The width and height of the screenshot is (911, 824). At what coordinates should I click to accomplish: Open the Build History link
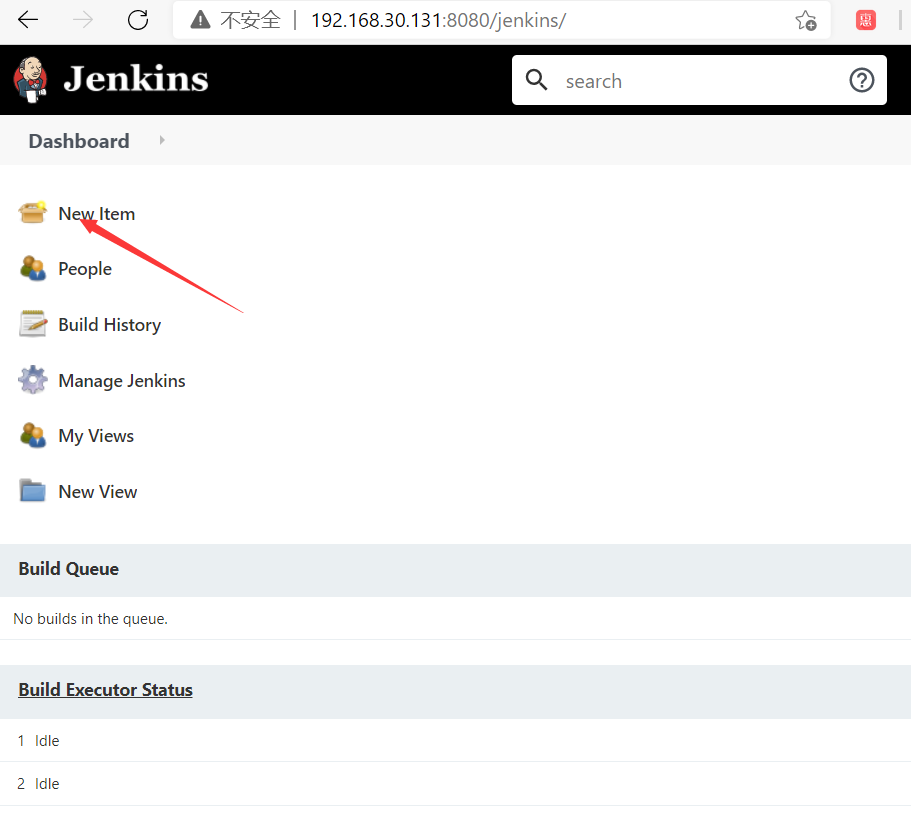point(109,325)
